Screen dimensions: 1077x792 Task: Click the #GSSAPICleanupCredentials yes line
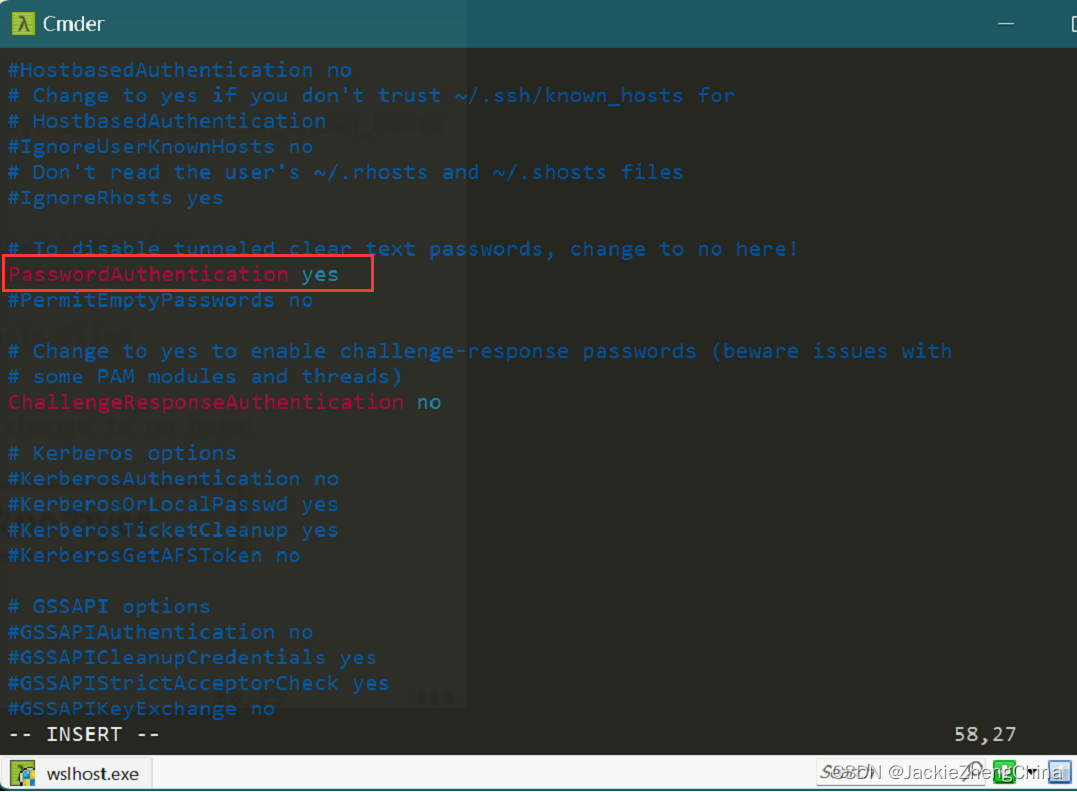pos(192,657)
